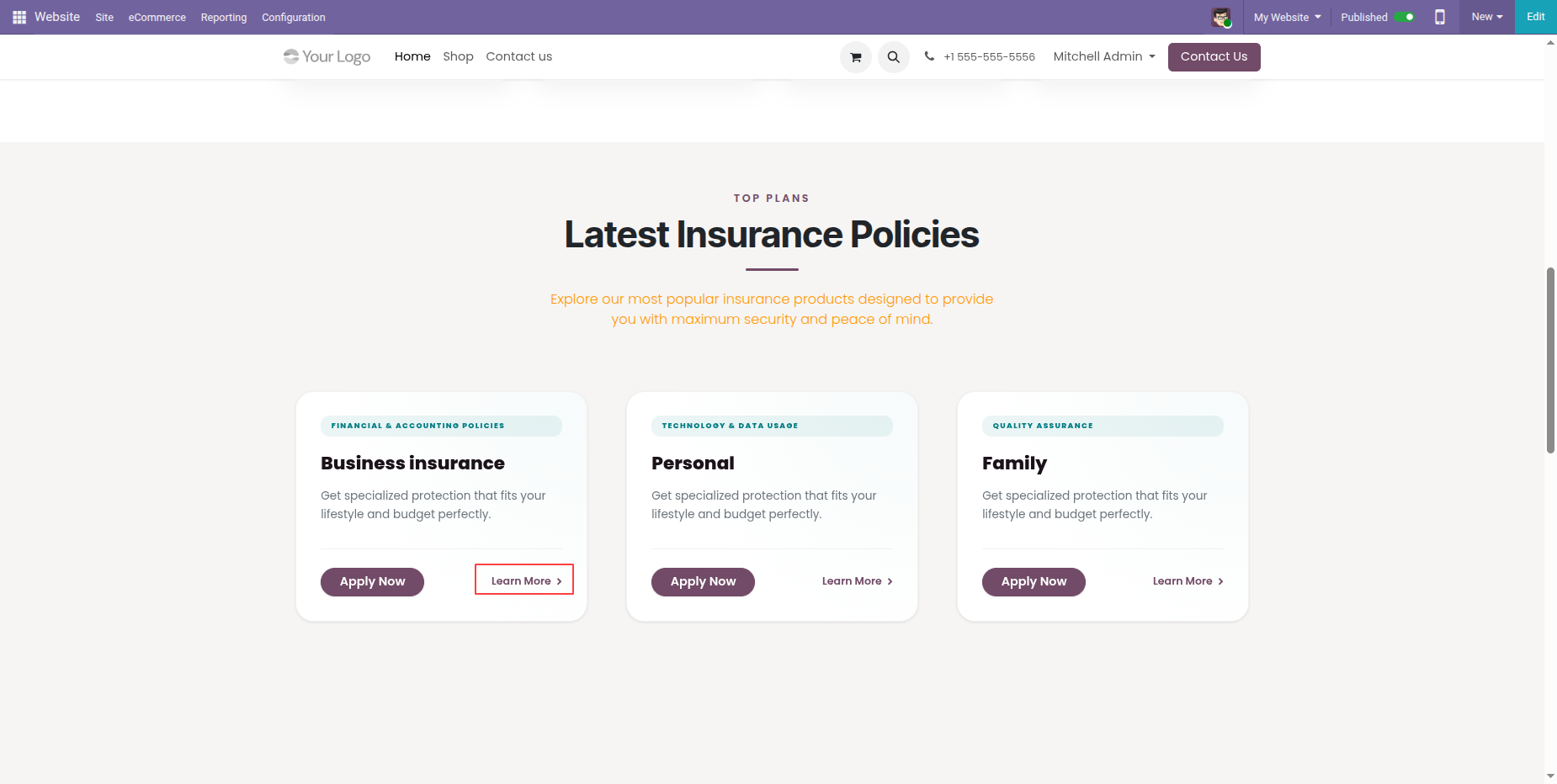Click the Your Logo image

click(x=327, y=56)
